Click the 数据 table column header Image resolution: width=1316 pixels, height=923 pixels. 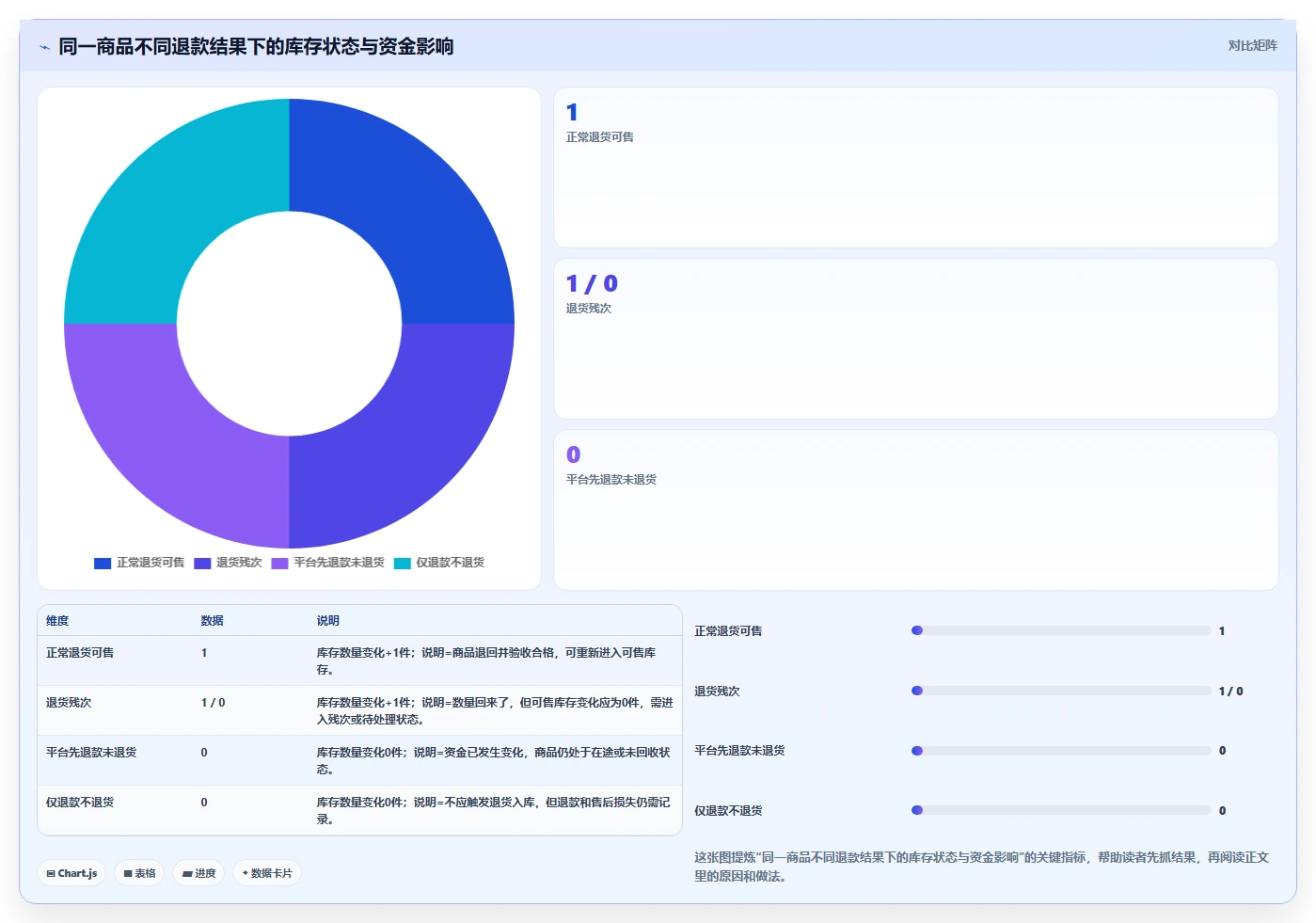coord(212,621)
